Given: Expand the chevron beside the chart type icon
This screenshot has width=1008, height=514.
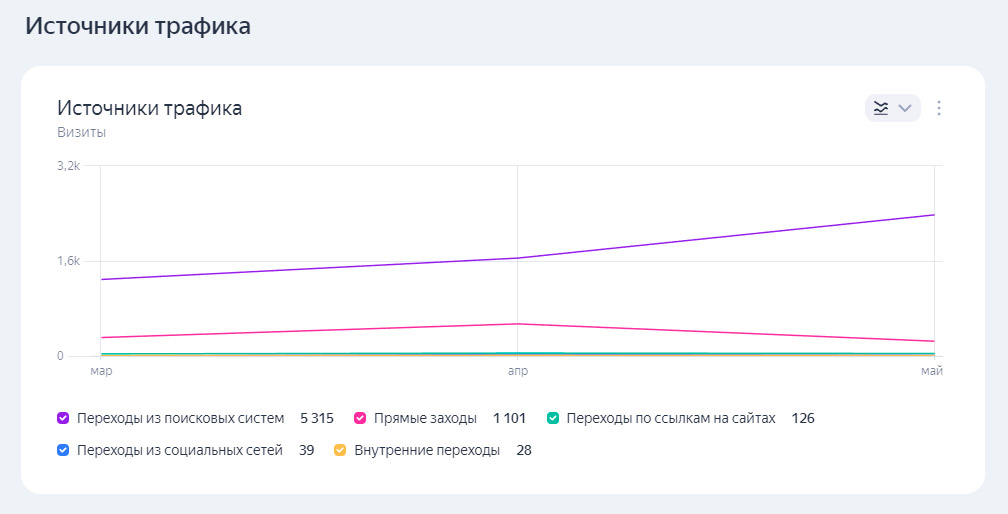Looking at the screenshot, I should tap(905, 108).
